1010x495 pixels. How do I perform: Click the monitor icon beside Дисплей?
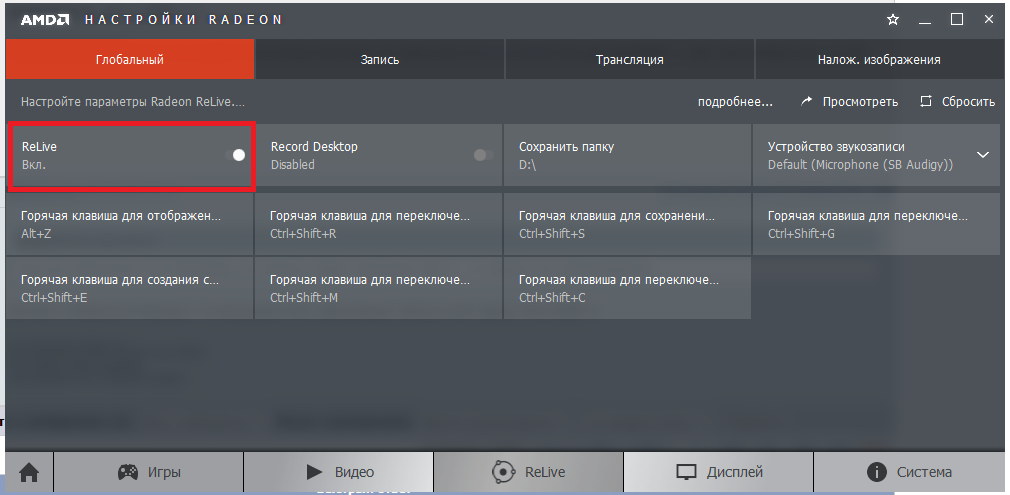click(x=687, y=472)
